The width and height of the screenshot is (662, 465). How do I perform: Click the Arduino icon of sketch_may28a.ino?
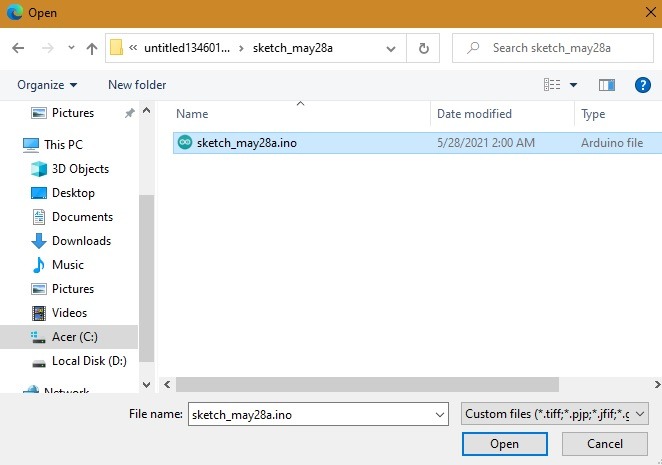pos(185,142)
